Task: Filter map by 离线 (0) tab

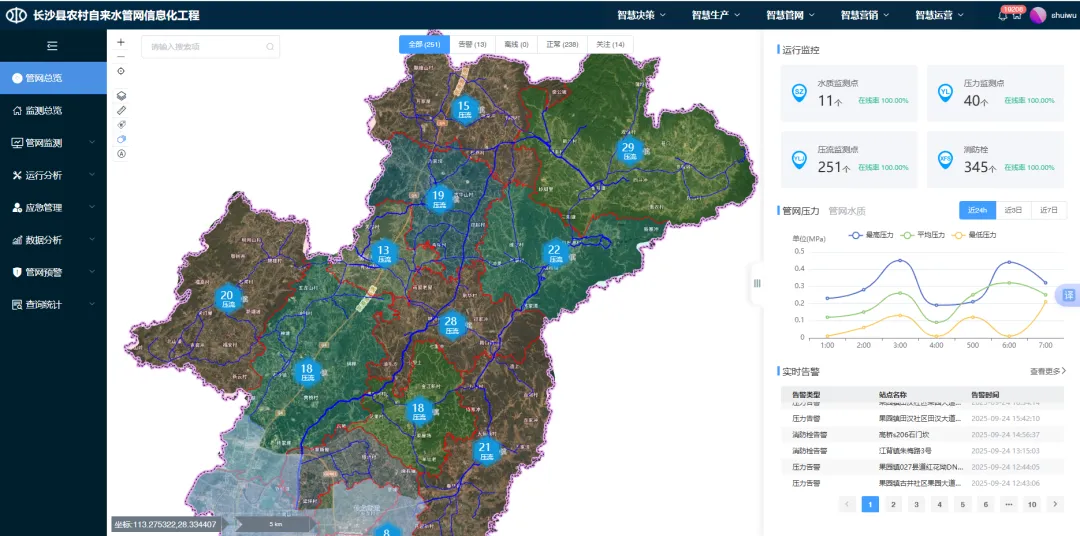Action: click(516, 45)
